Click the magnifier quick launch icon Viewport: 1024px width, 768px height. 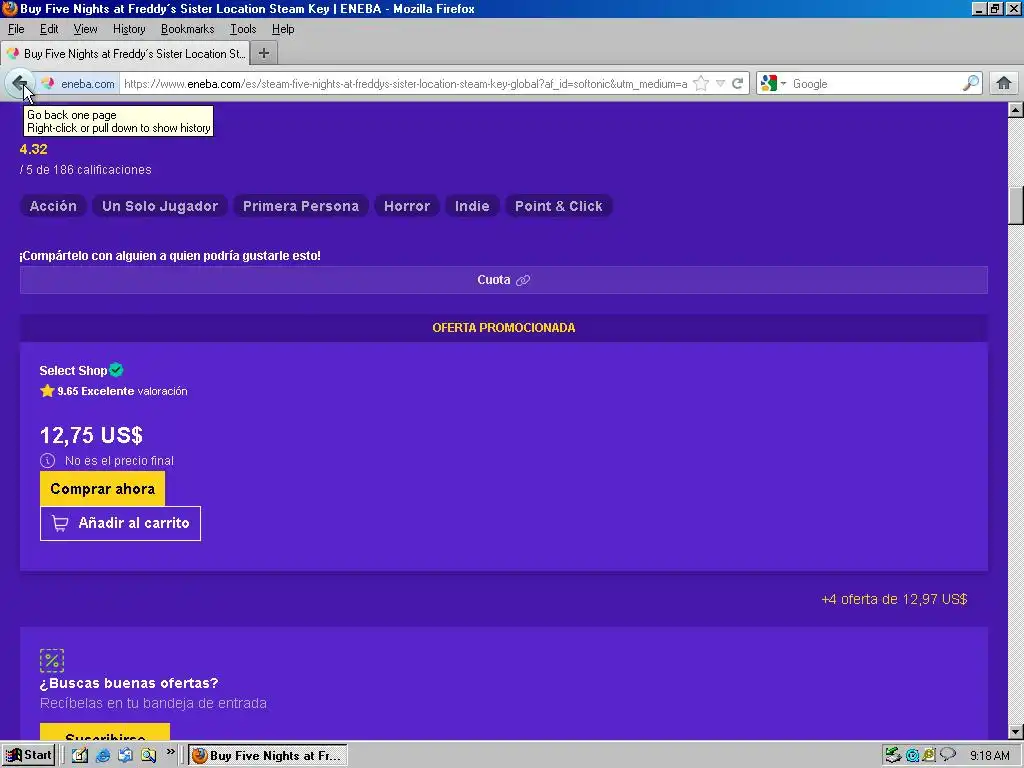[148, 755]
